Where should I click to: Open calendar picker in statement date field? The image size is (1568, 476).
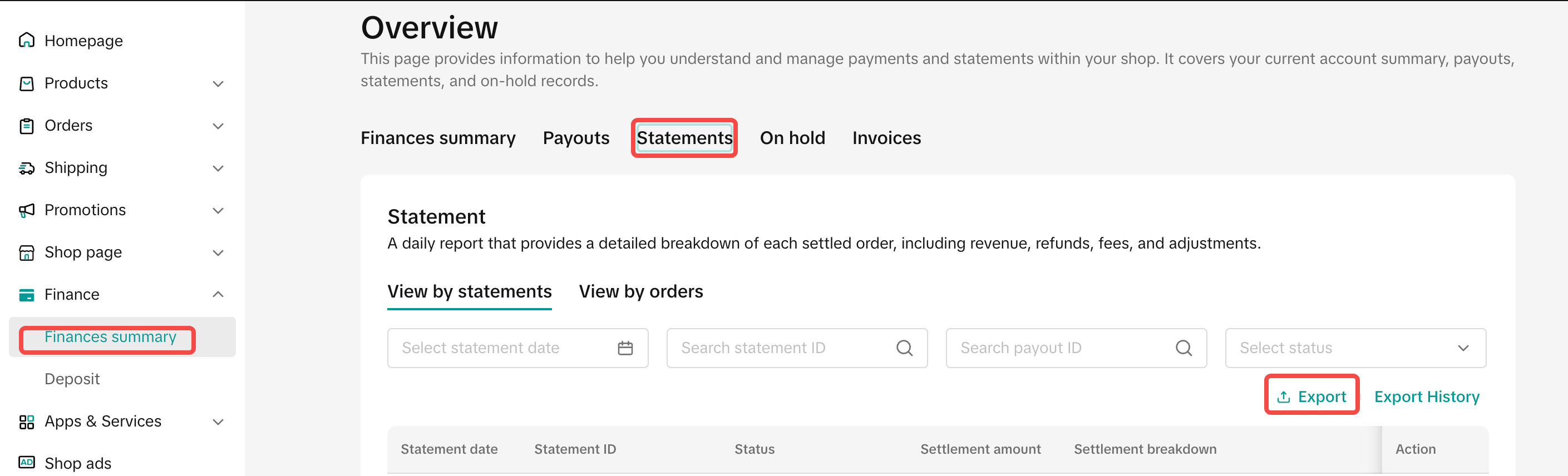tap(625, 348)
